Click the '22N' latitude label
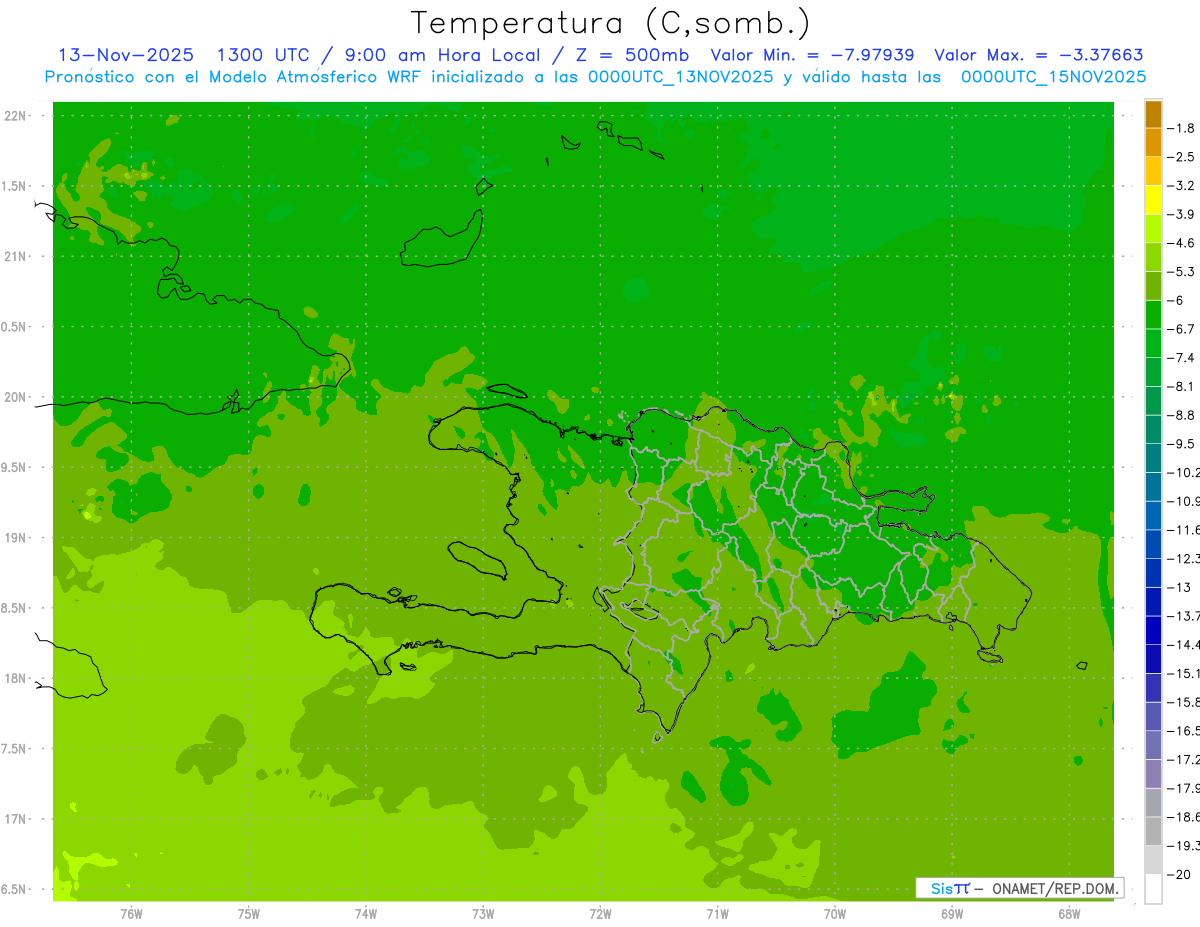This screenshot has height=927, width=1200. [x=16, y=116]
